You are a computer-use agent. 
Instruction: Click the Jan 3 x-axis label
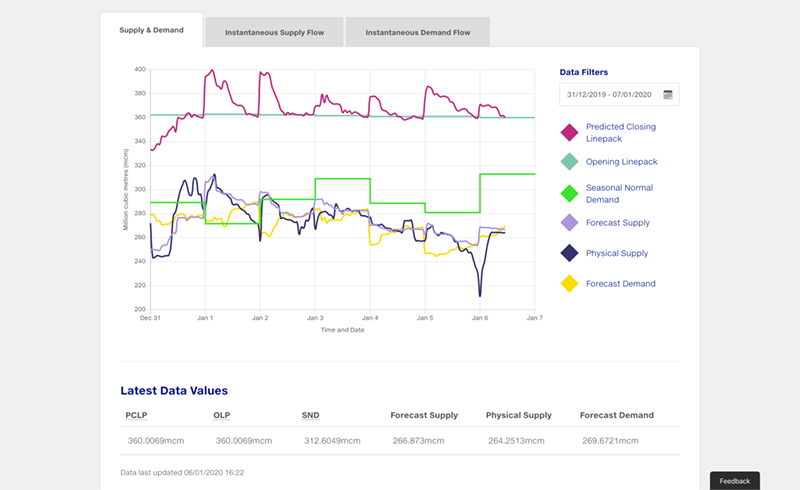[x=315, y=318]
